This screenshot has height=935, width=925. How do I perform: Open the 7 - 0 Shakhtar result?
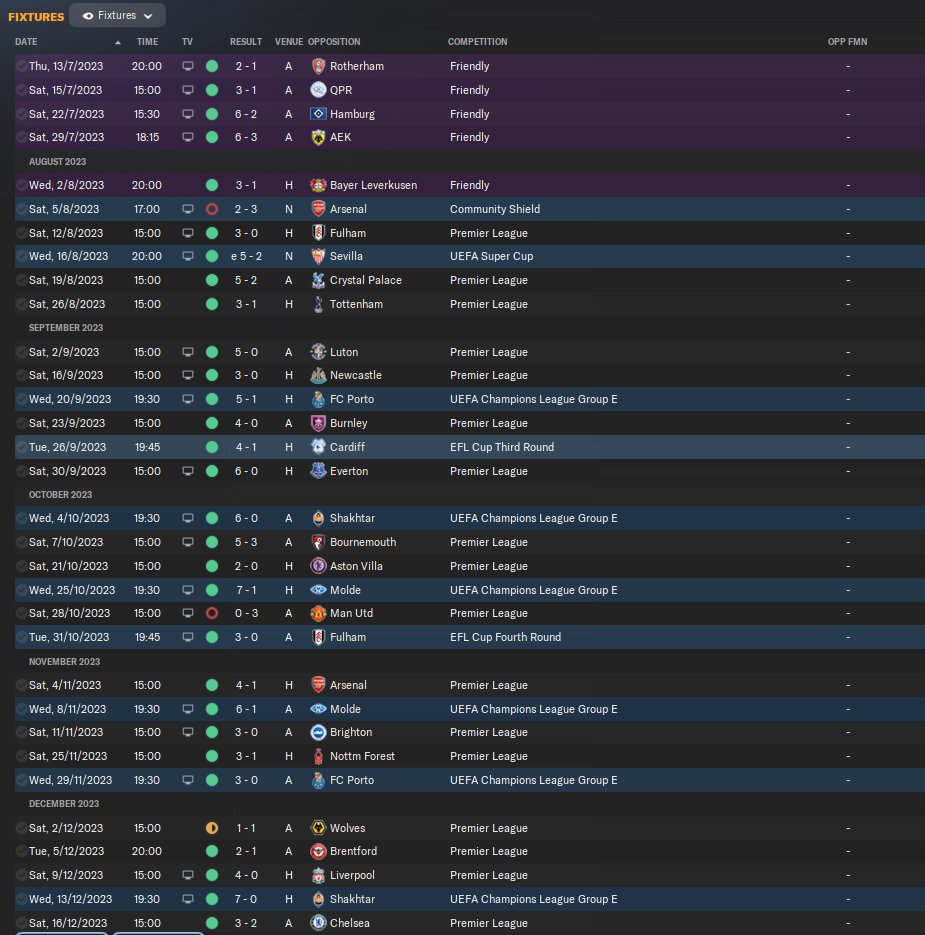click(246, 899)
